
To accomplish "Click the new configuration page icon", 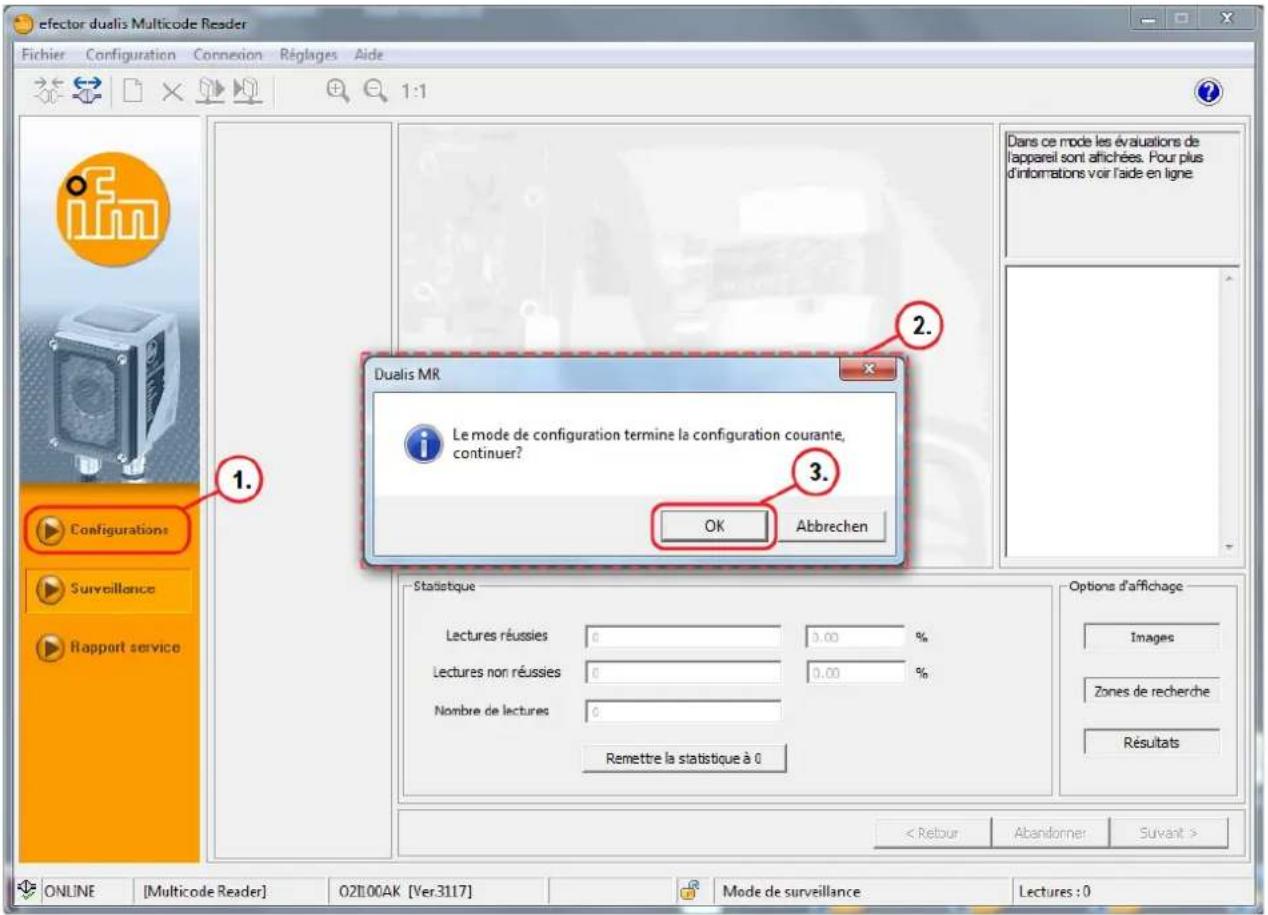I will point(131,92).
